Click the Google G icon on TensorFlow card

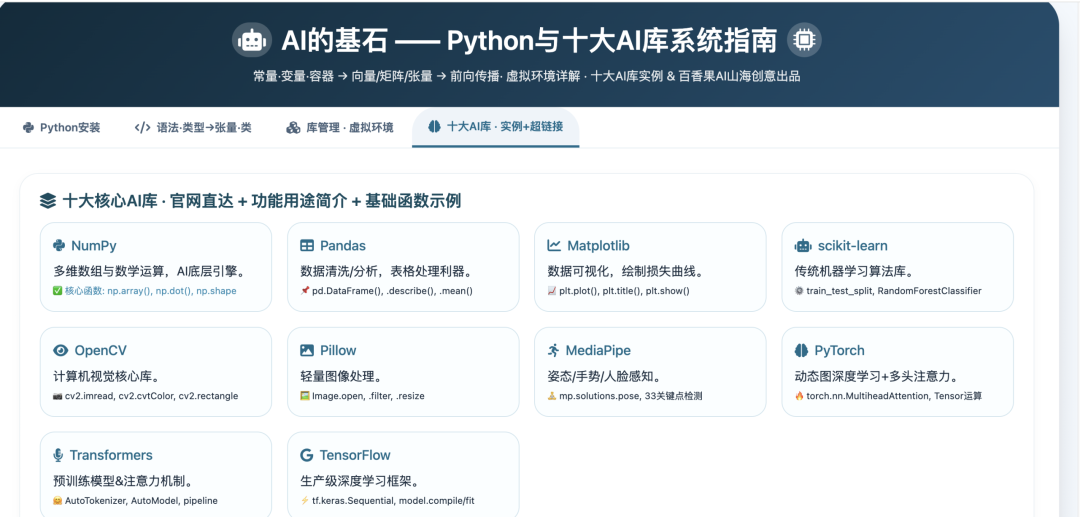click(x=307, y=455)
